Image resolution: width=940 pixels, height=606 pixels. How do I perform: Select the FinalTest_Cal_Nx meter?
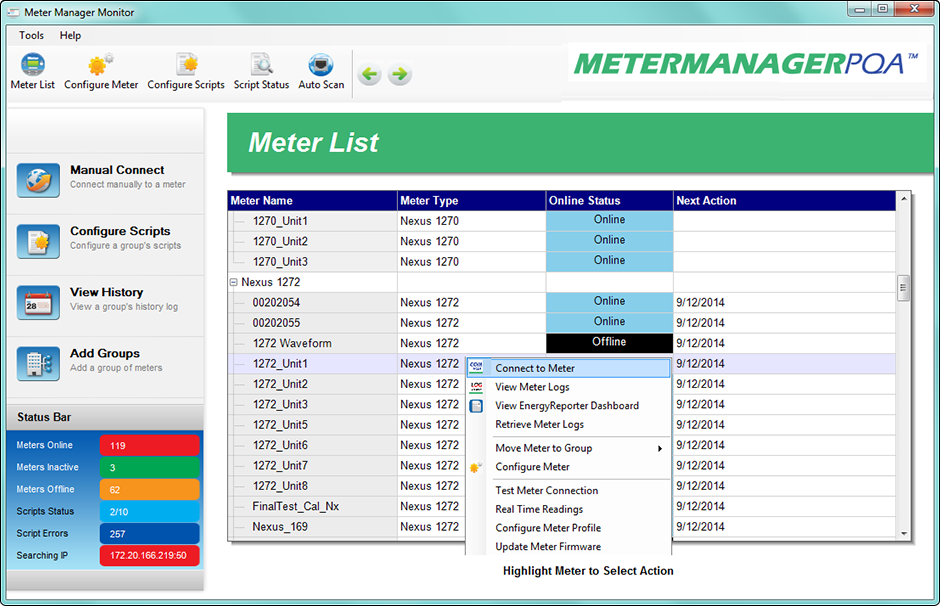tap(562, 506)
